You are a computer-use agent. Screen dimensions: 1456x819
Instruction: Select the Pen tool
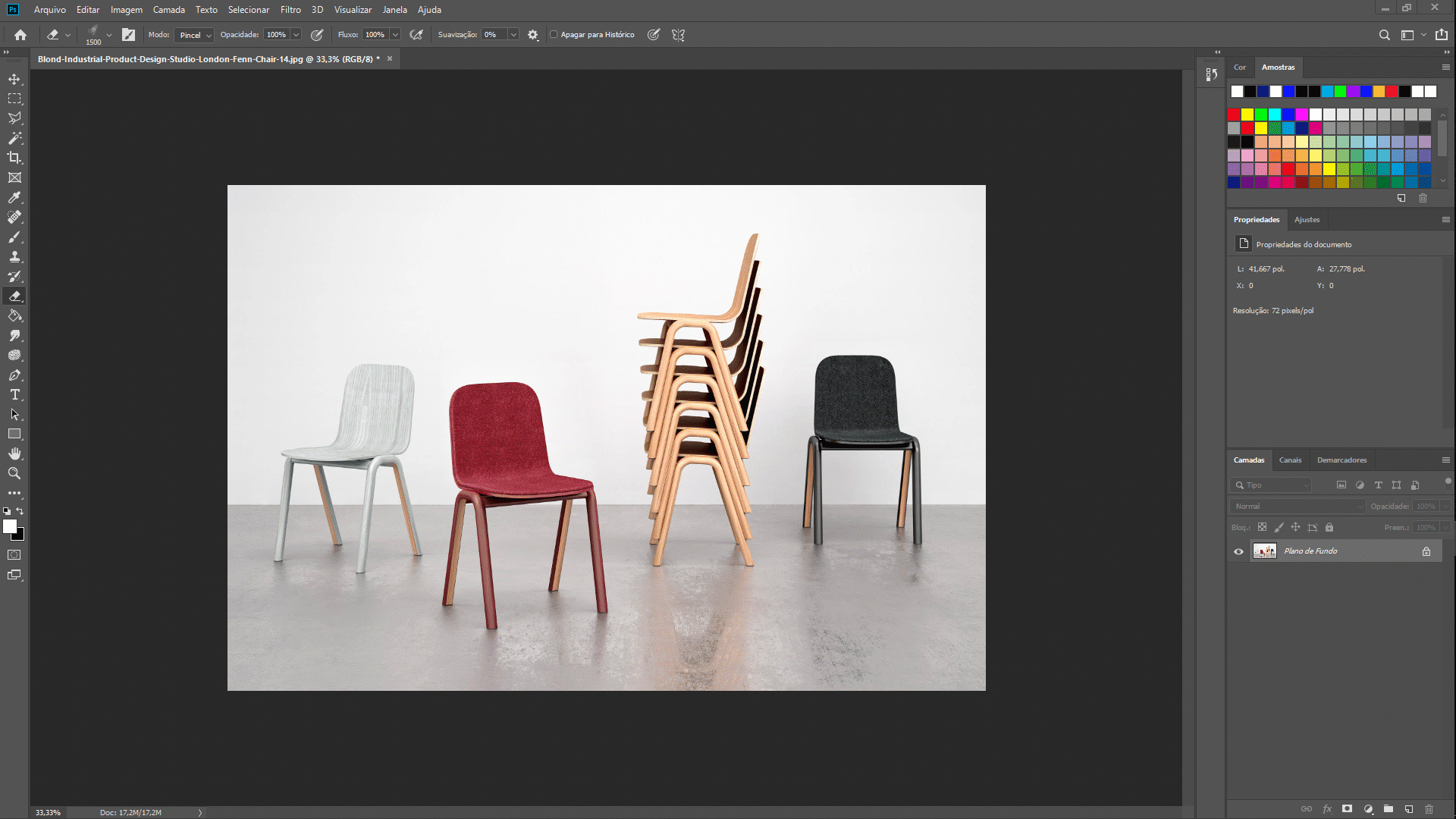[14, 375]
